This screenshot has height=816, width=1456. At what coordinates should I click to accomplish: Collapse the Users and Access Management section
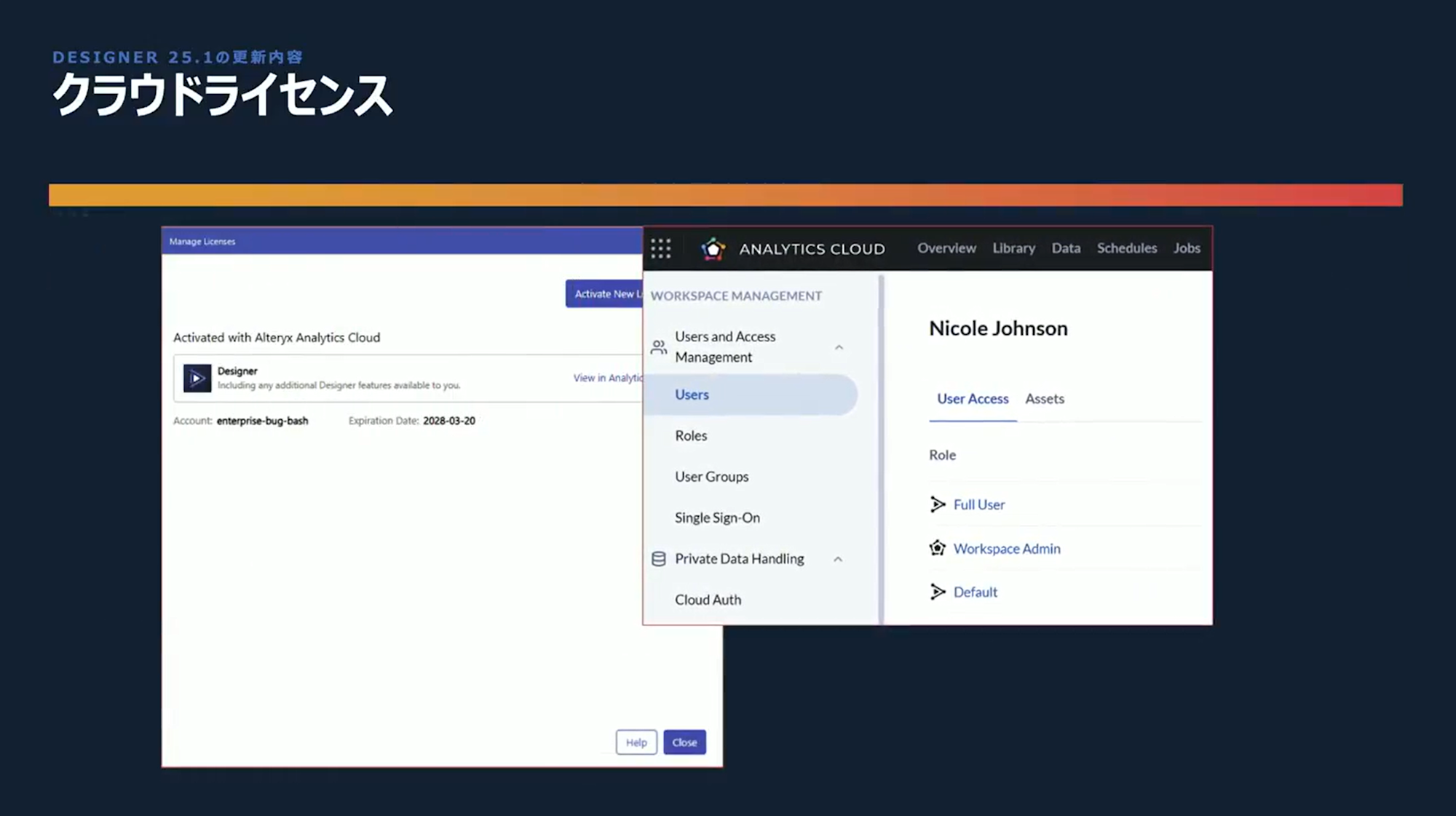(839, 347)
